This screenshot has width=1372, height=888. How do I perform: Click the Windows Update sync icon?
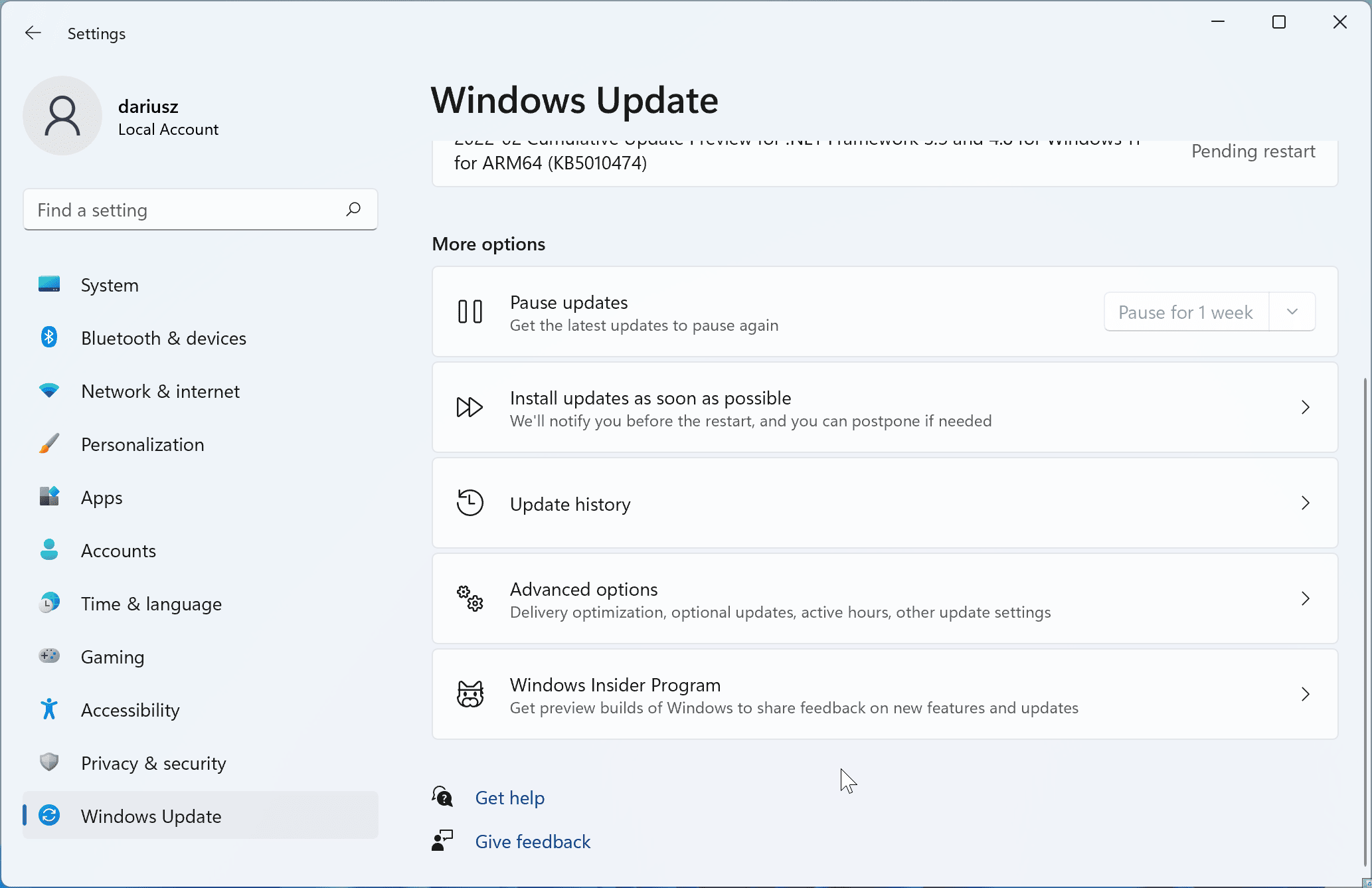[x=49, y=815]
